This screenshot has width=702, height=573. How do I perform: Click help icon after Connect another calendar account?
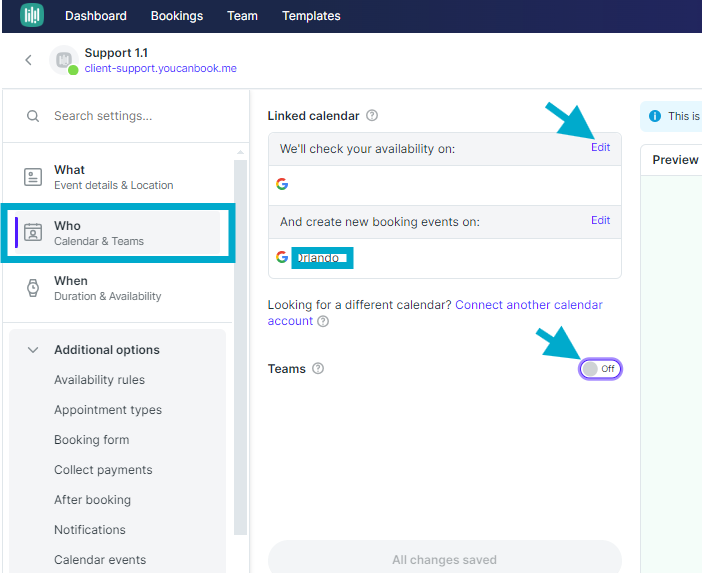[323, 321]
